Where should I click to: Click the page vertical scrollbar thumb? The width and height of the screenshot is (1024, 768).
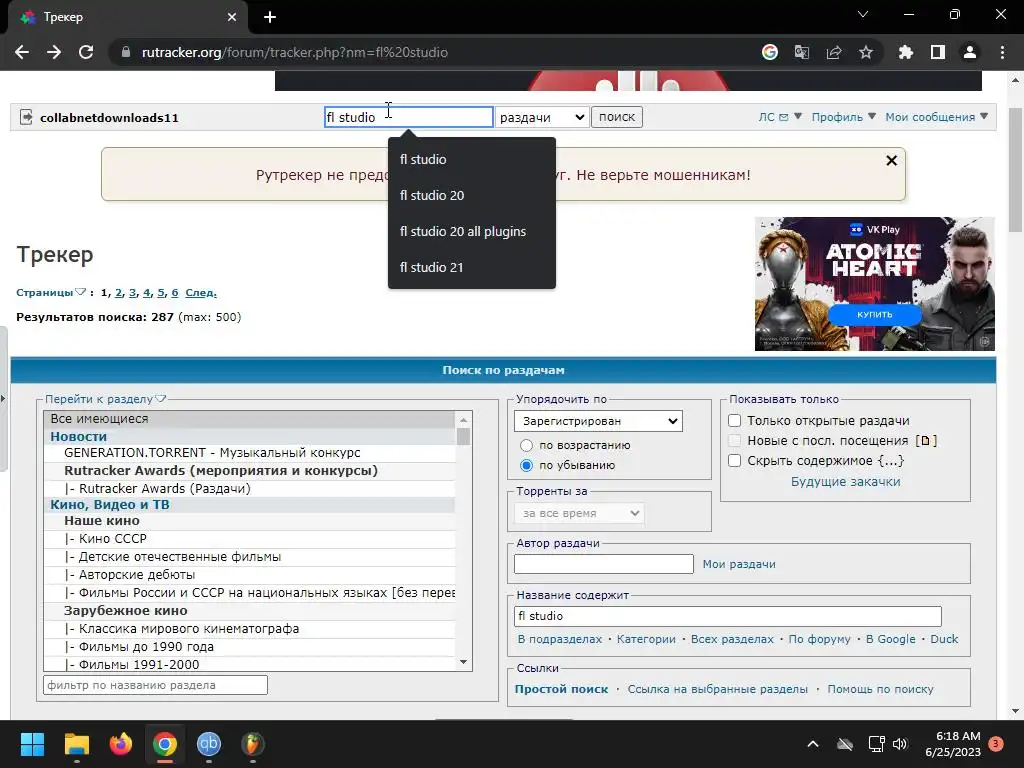pyautogui.click(x=1016, y=170)
